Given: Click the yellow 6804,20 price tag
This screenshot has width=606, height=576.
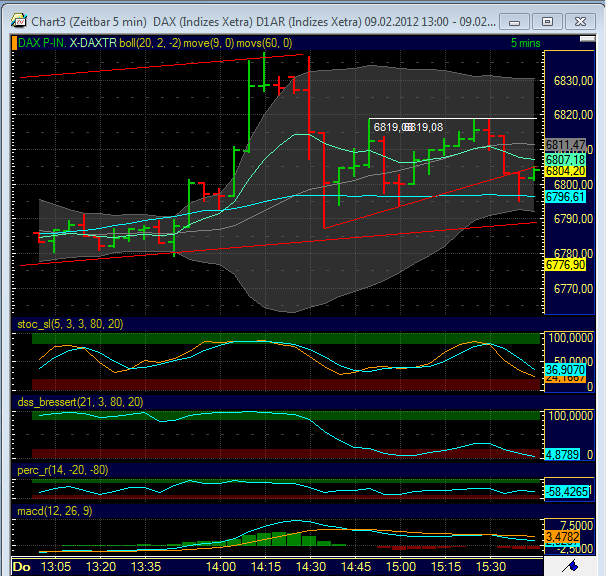Looking at the screenshot, I should [x=565, y=171].
